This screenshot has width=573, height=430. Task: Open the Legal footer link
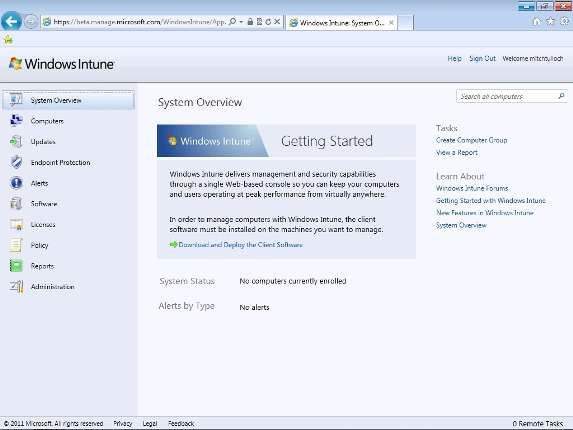[x=149, y=423]
